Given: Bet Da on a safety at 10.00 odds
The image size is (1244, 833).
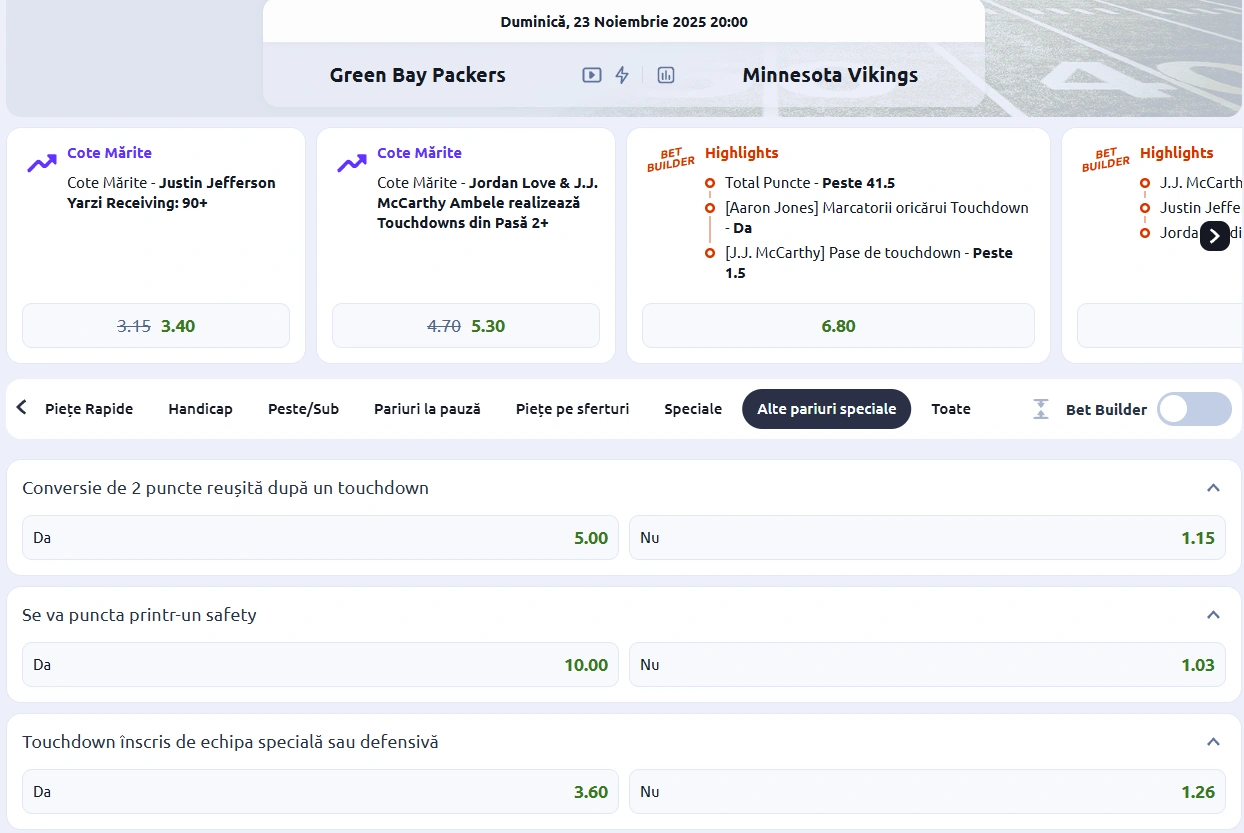Looking at the screenshot, I should [319, 664].
